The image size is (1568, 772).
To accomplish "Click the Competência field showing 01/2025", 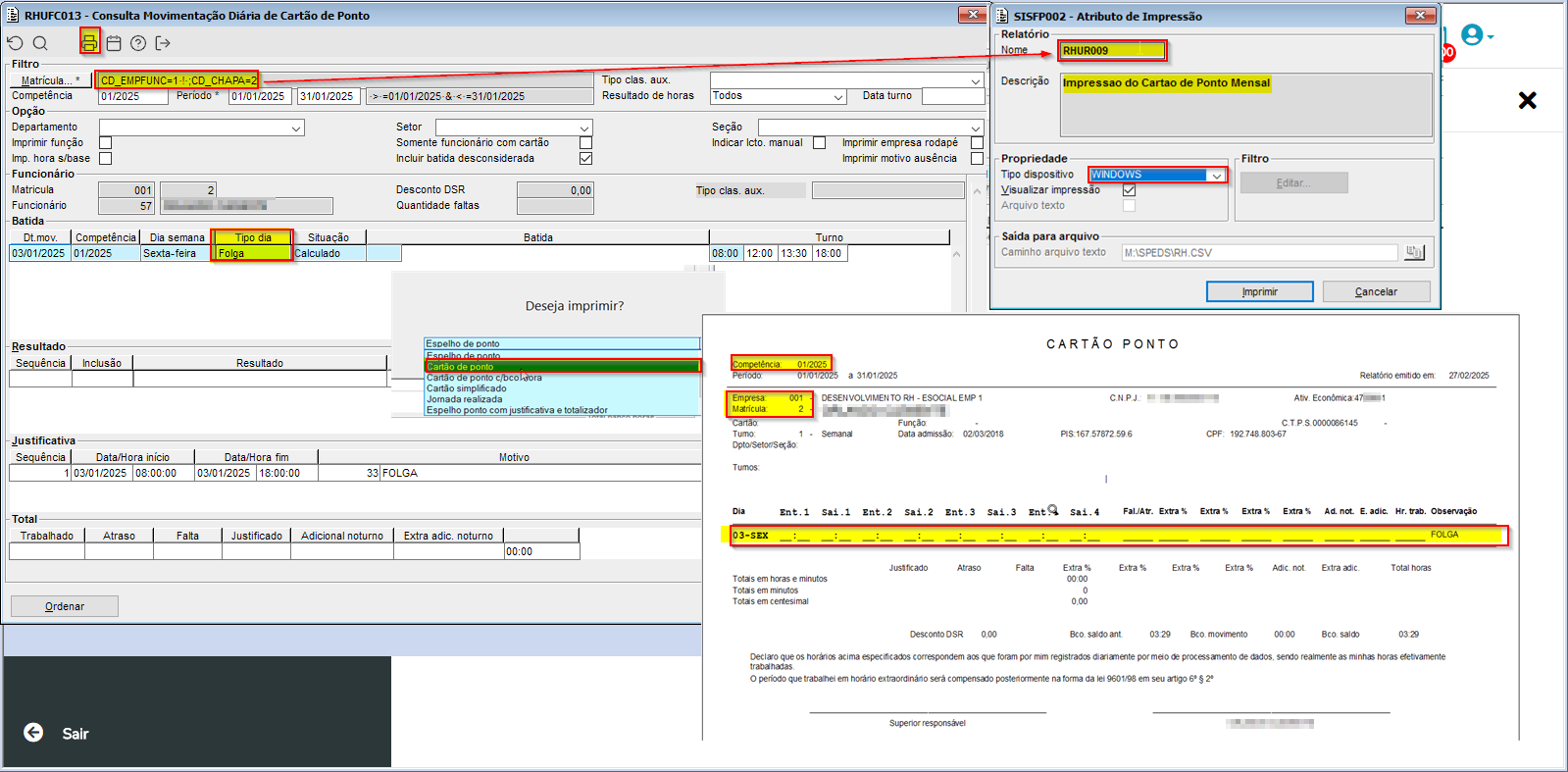I will [x=133, y=96].
